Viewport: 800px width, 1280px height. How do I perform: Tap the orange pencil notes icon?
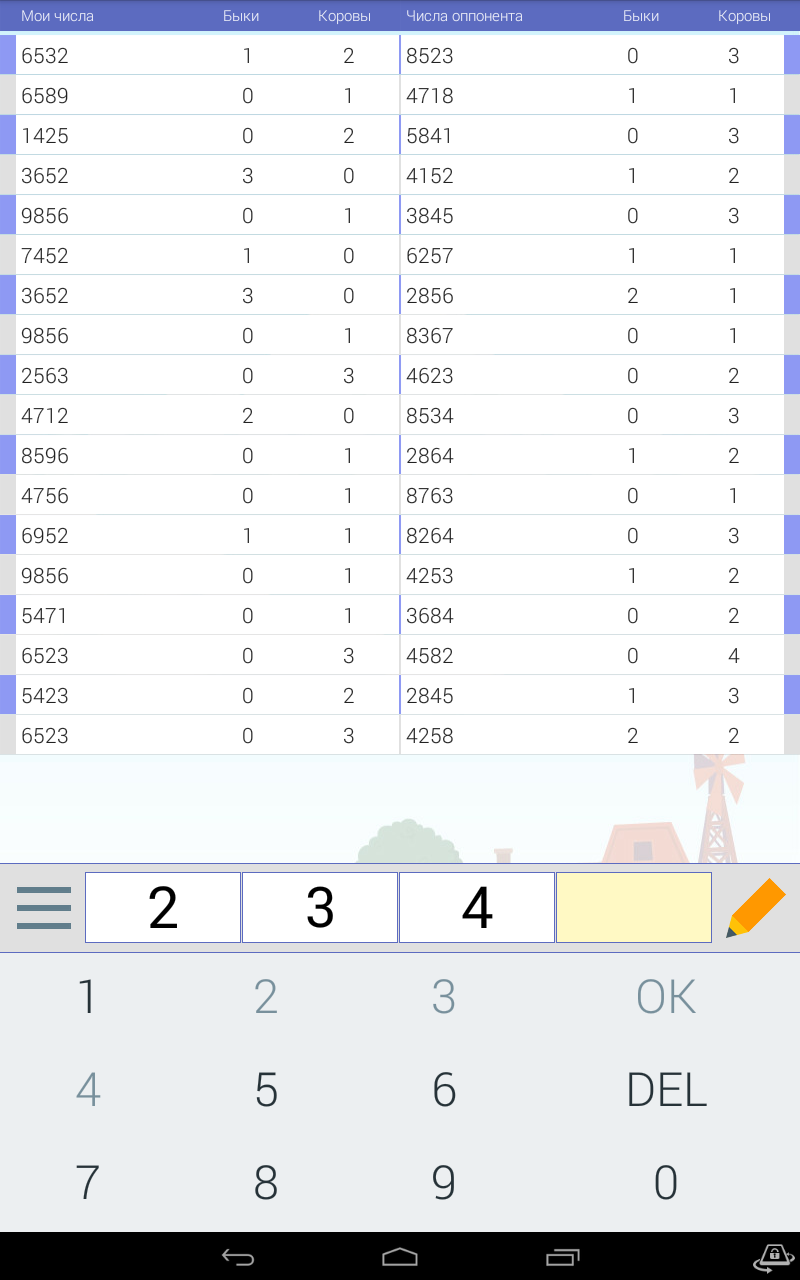tap(756, 907)
